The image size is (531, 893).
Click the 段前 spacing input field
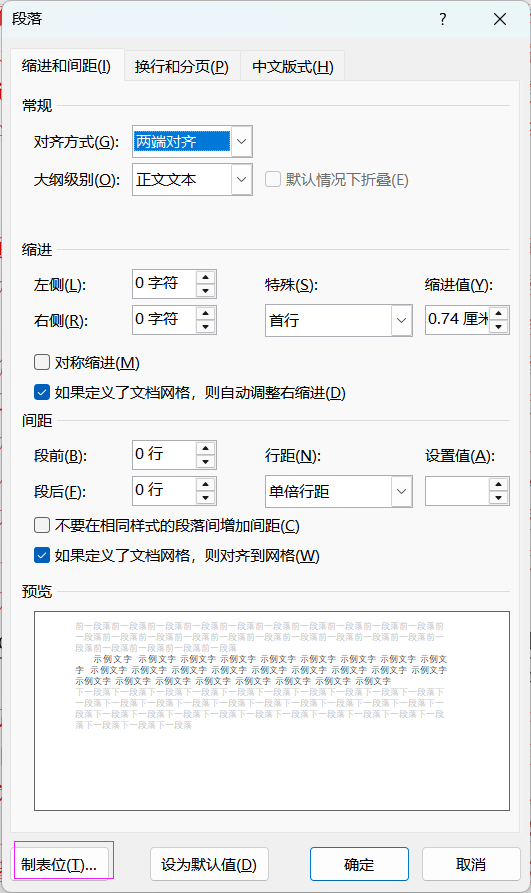(165, 454)
